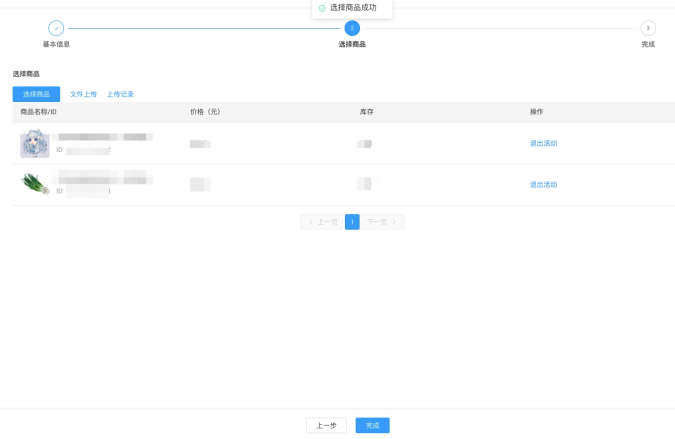Click the green success icon in the toast
Image resolution: width=675 pixels, height=439 pixels.
click(322, 8)
